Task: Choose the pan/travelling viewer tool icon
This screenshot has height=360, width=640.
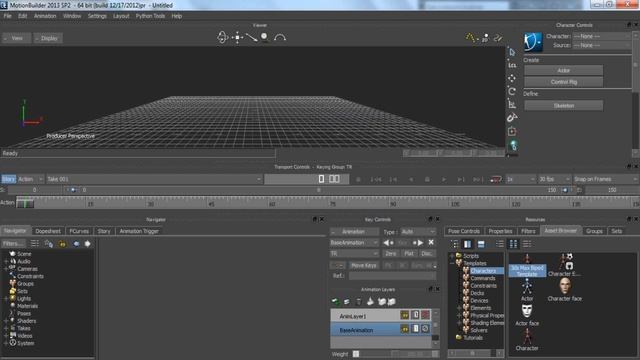Action: [x=237, y=38]
